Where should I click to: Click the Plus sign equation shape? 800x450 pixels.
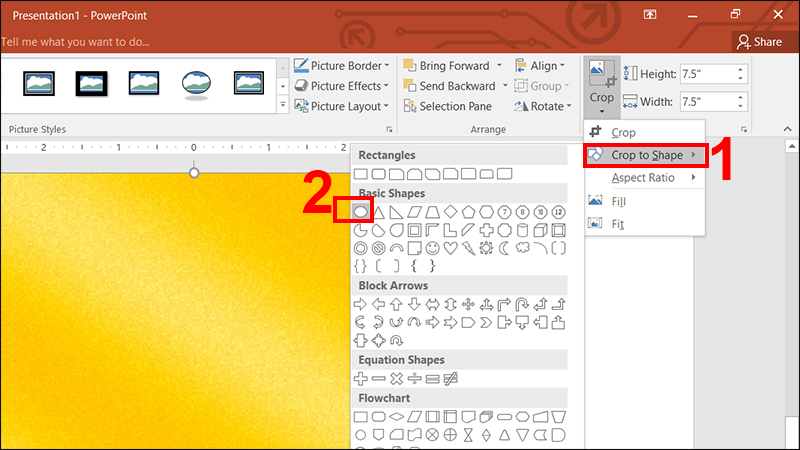(362, 378)
